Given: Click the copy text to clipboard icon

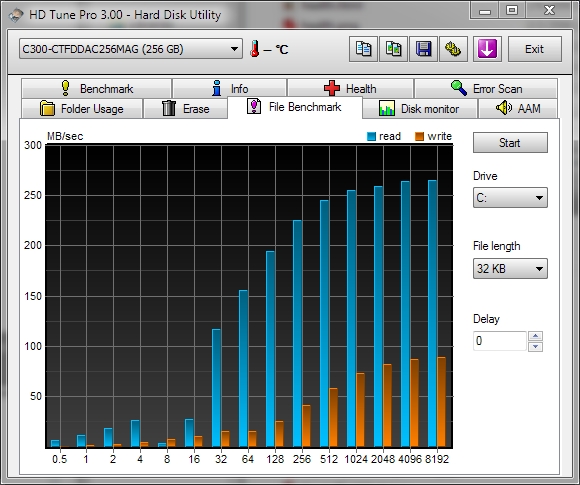Looking at the screenshot, I should pos(363,49).
